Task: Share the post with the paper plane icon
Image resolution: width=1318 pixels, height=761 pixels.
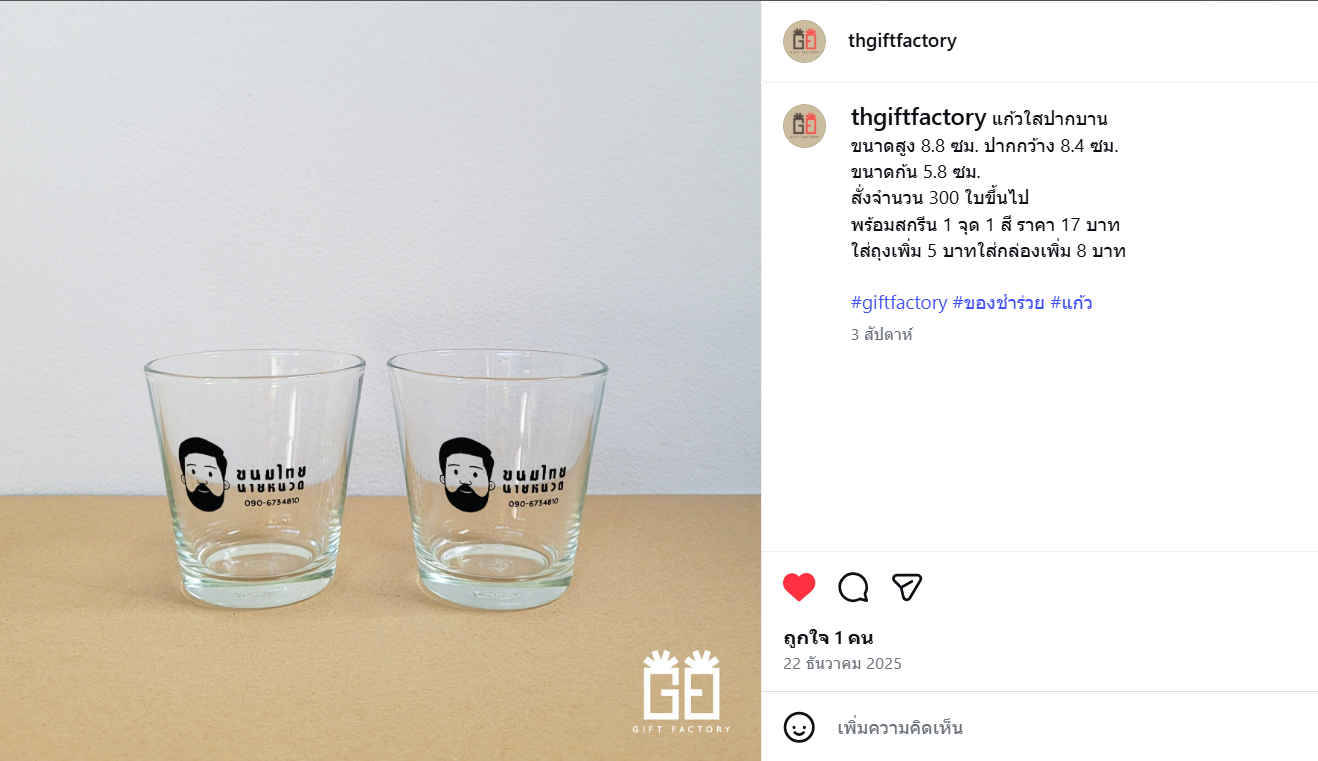Action: click(x=906, y=587)
